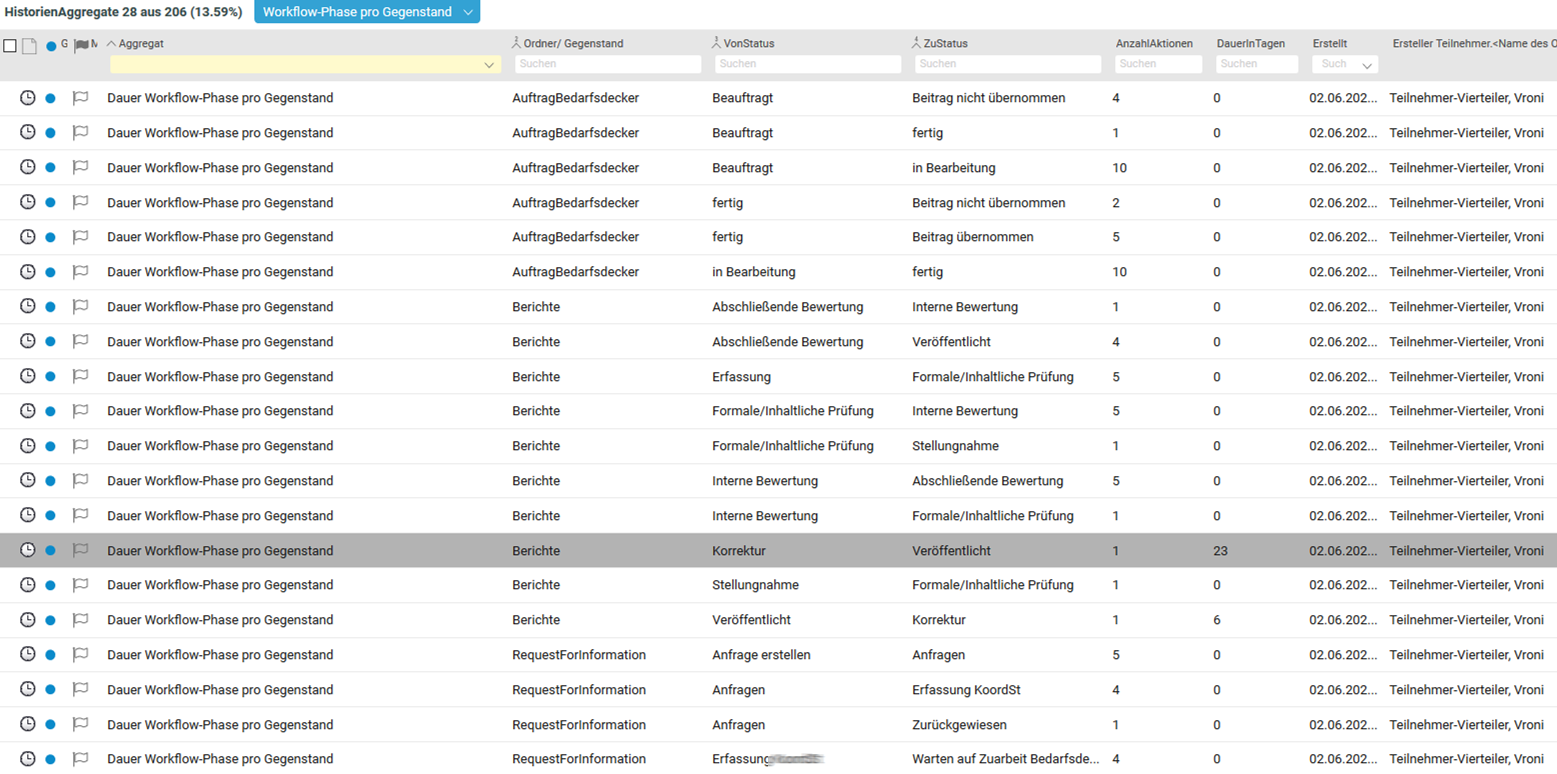Select the DauerInTagen value 23
The image size is (1557, 774).
click(x=1220, y=550)
